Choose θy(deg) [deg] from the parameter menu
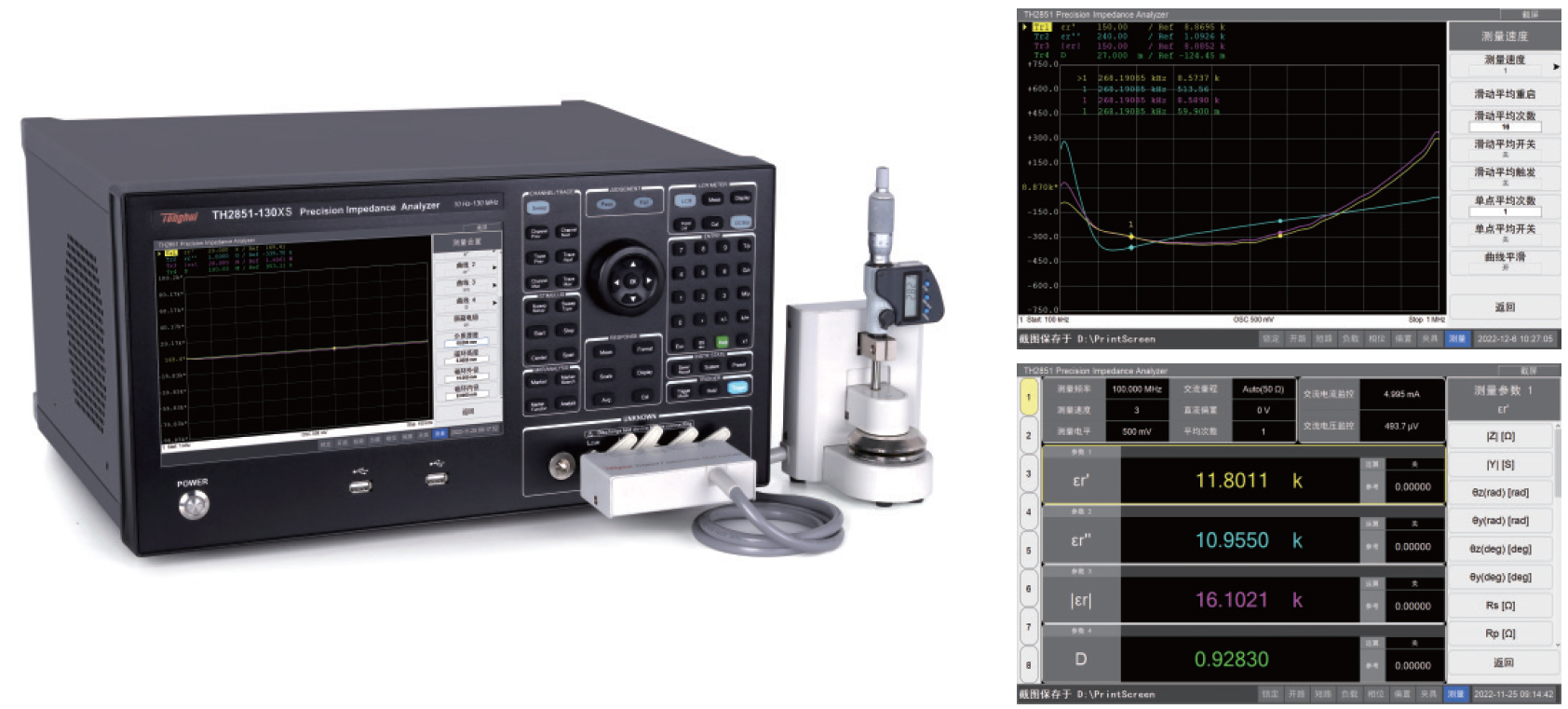The height and width of the screenshot is (709, 1568). 1501,577
